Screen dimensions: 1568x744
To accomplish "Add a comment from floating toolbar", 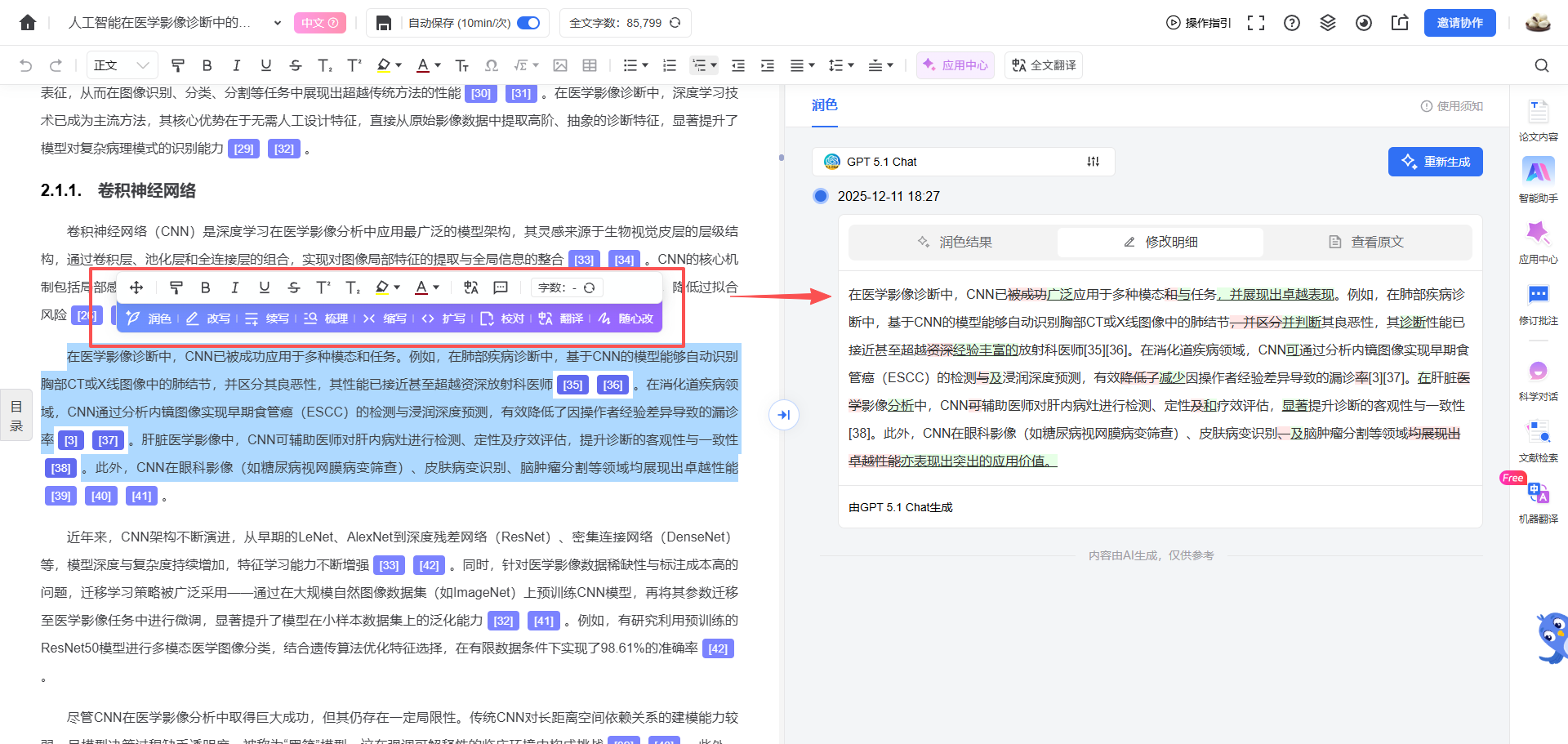I will (x=501, y=287).
